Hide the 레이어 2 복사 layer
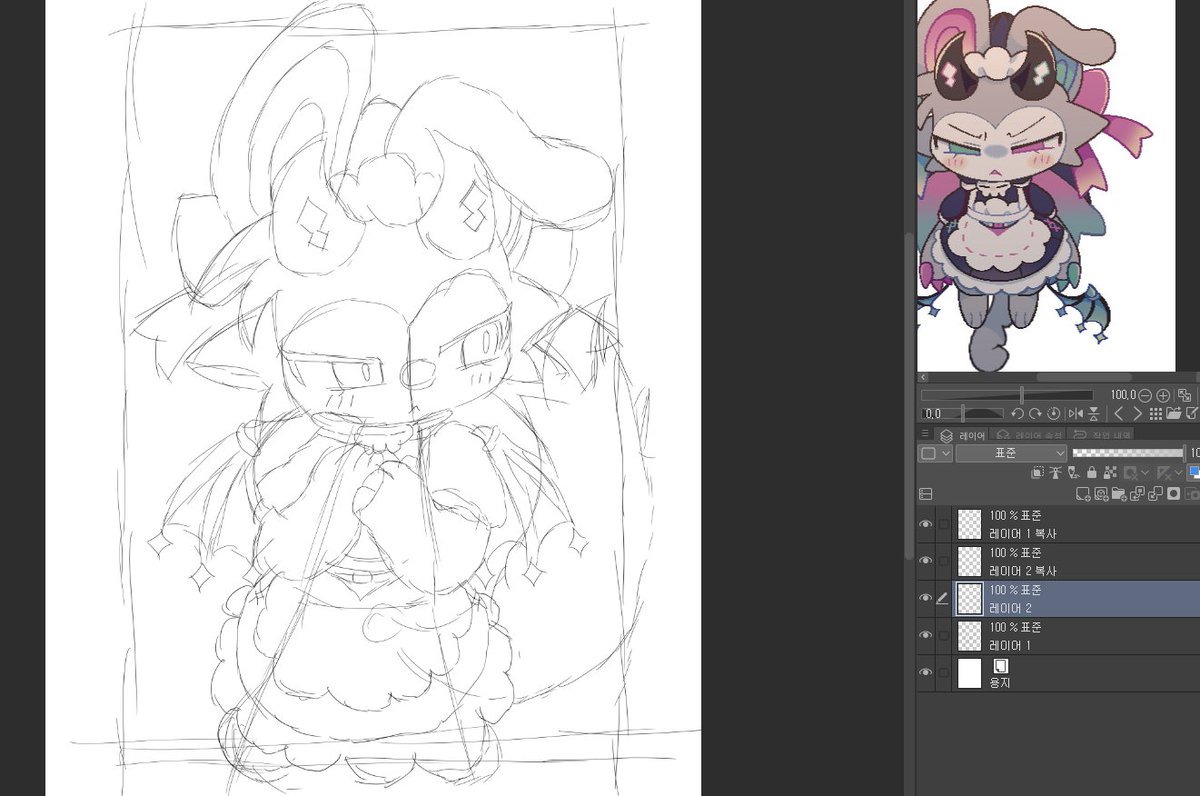 click(926, 561)
